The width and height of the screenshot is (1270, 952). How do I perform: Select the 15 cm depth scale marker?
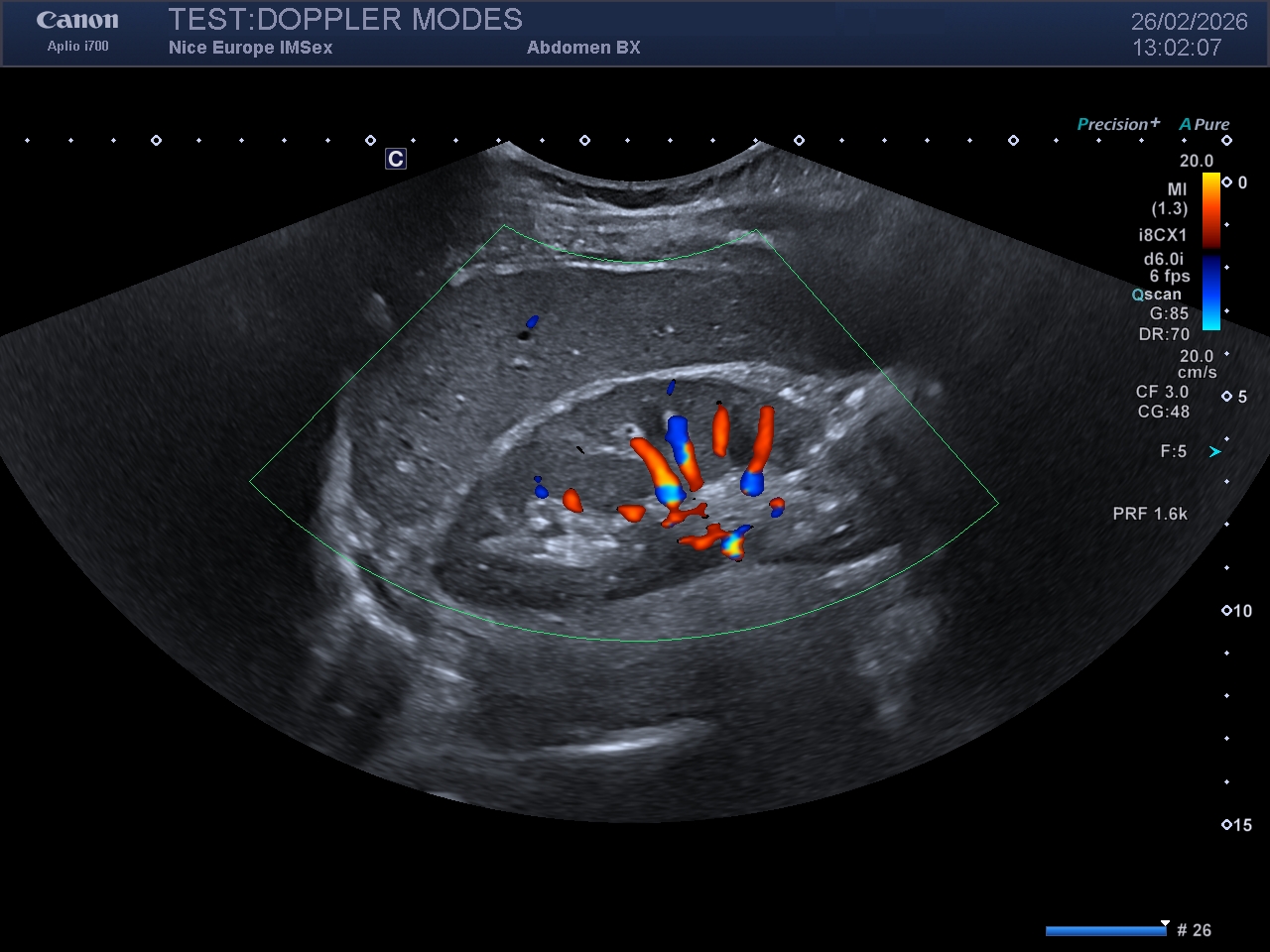pos(1237,825)
